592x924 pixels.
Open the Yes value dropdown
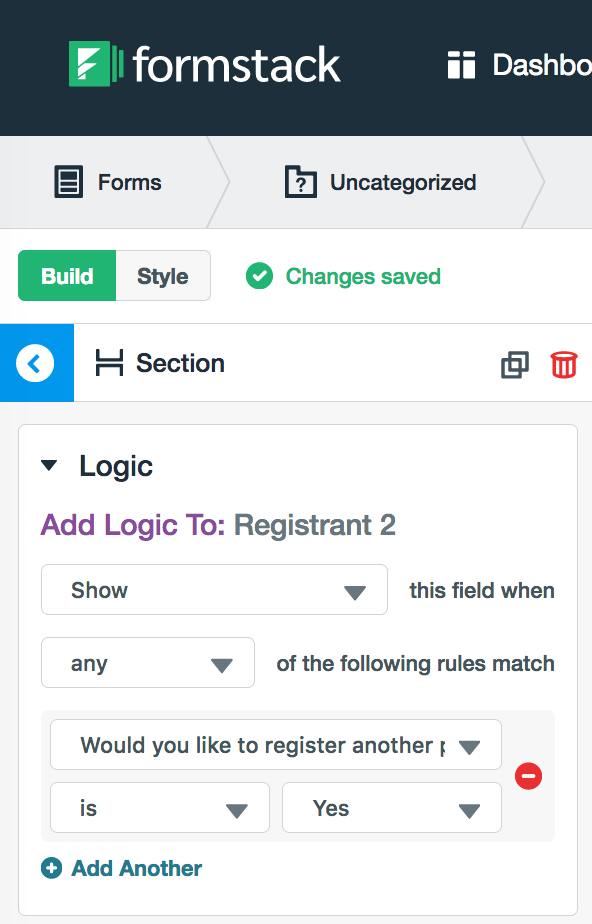pyautogui.click(x=392, y=808)
